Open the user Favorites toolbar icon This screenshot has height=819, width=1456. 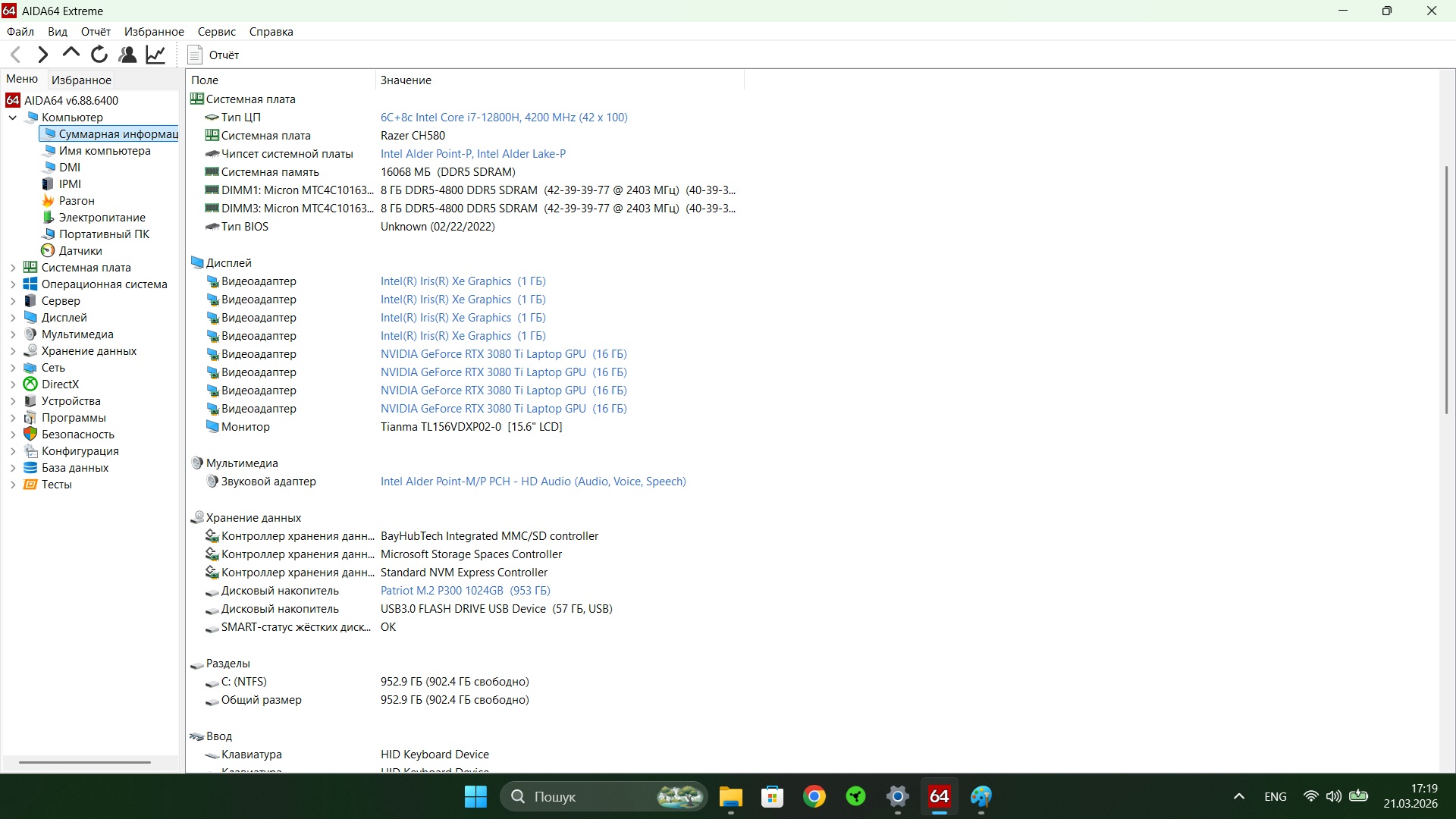point(127,55)
